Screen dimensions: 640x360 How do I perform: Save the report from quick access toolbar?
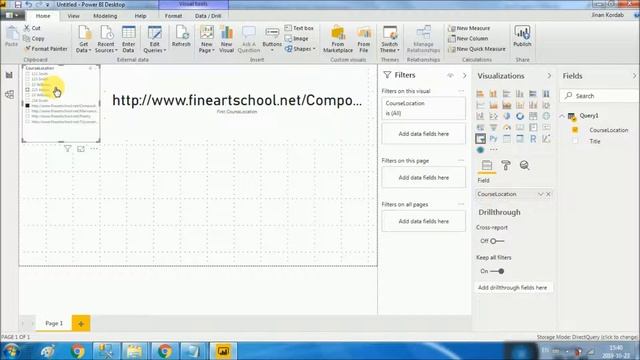[x=18, y=4]
